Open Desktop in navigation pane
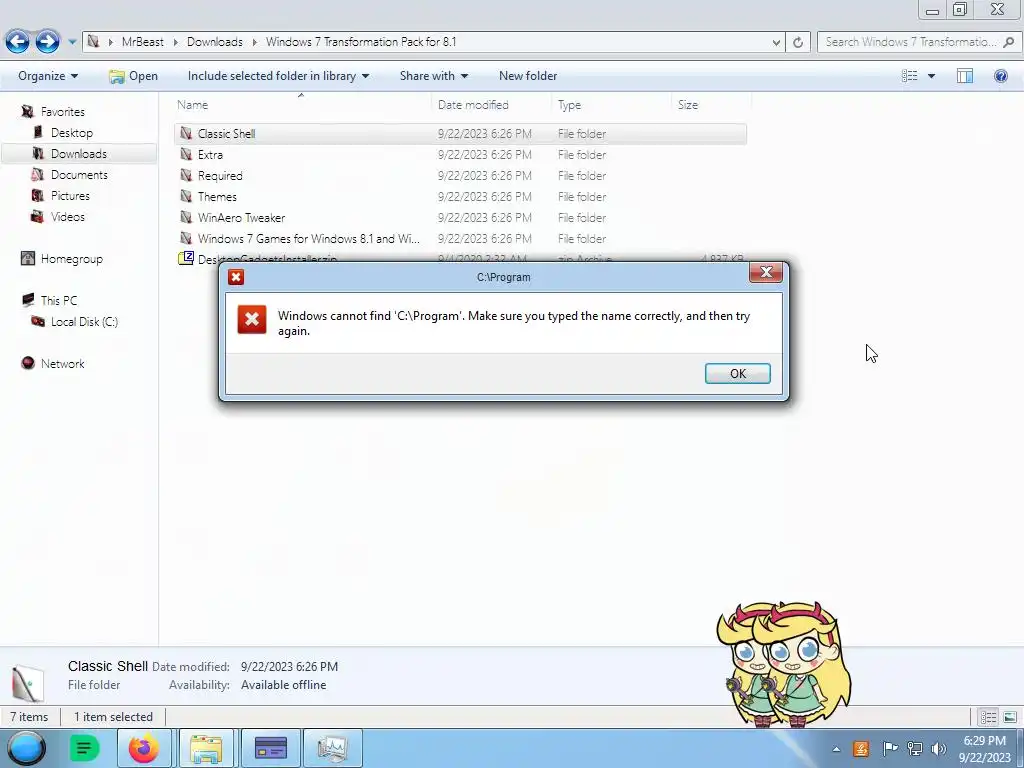Image resolution: width=1024 pixels, height=768 pixels. coord(72,133)
